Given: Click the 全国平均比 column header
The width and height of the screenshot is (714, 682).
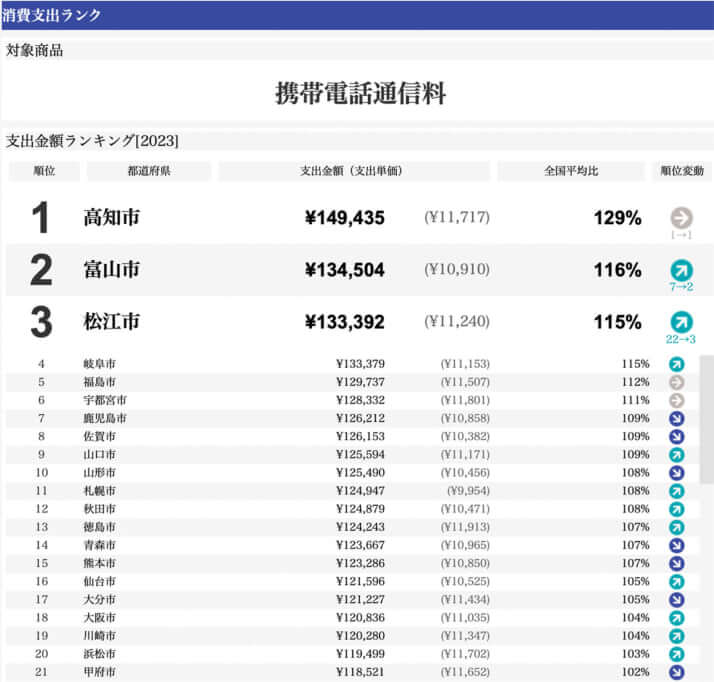Looking at the screenshot, I should [x=571, y=172].
